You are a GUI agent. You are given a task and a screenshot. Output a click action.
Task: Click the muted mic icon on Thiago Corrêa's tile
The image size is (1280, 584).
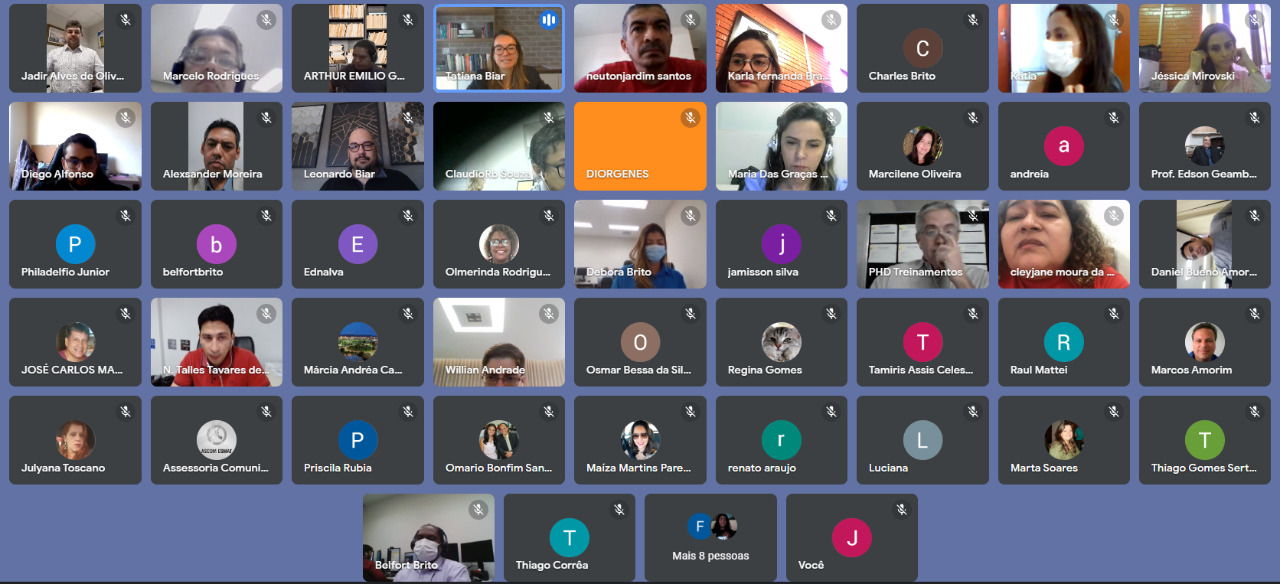pyautogui.click(x=619, y=510)
